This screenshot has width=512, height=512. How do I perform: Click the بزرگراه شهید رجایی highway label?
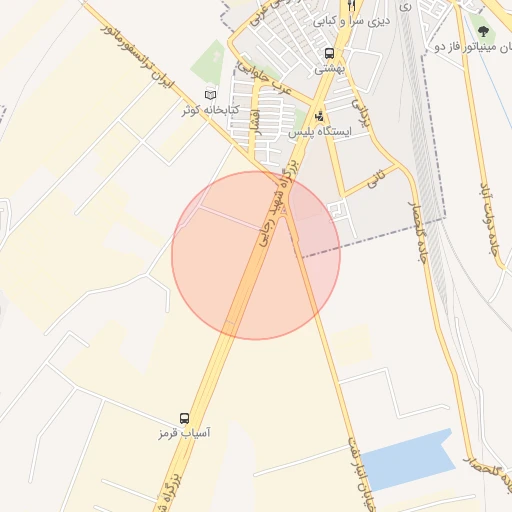click(x=278, y=202)
